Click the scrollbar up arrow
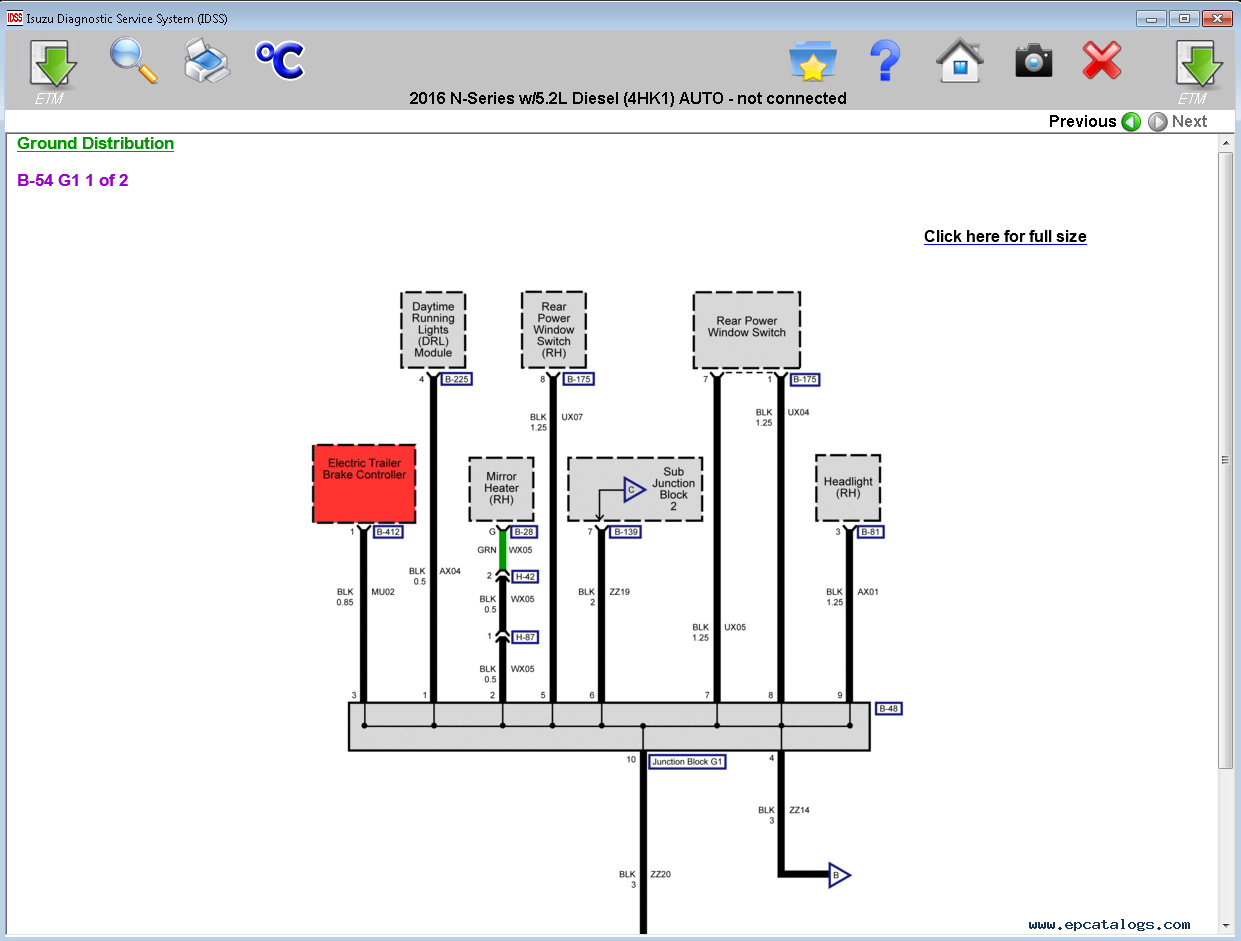 click(x=1225, y=144)
